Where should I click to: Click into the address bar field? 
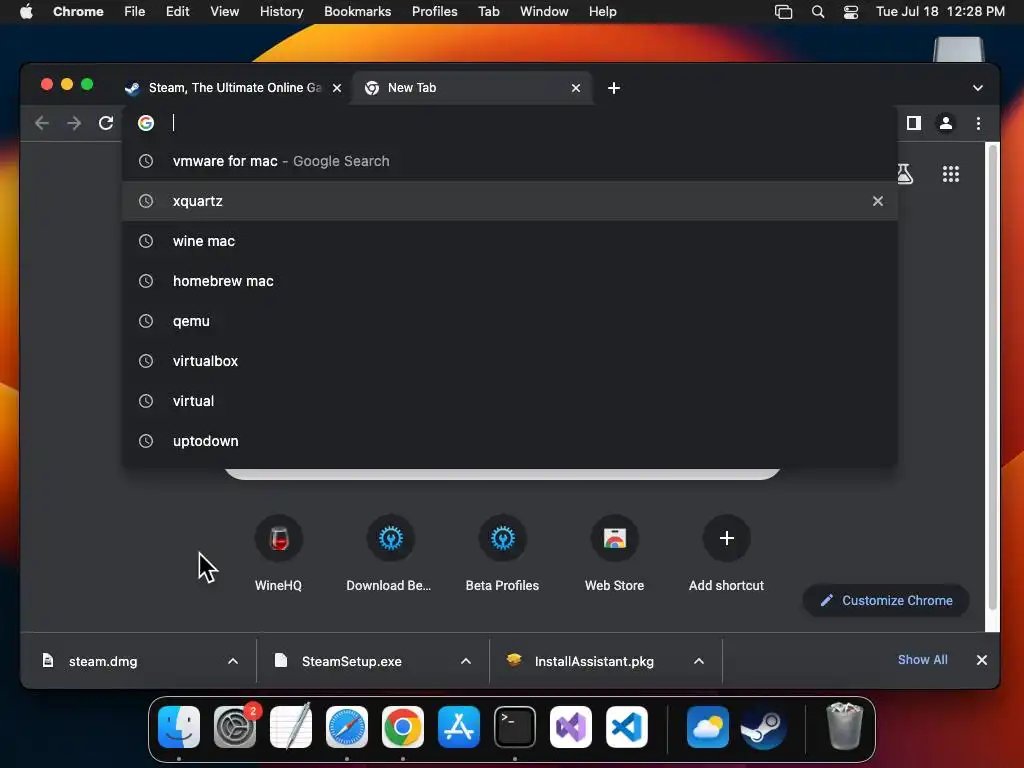pyautogui.click(x=509, y=123)
